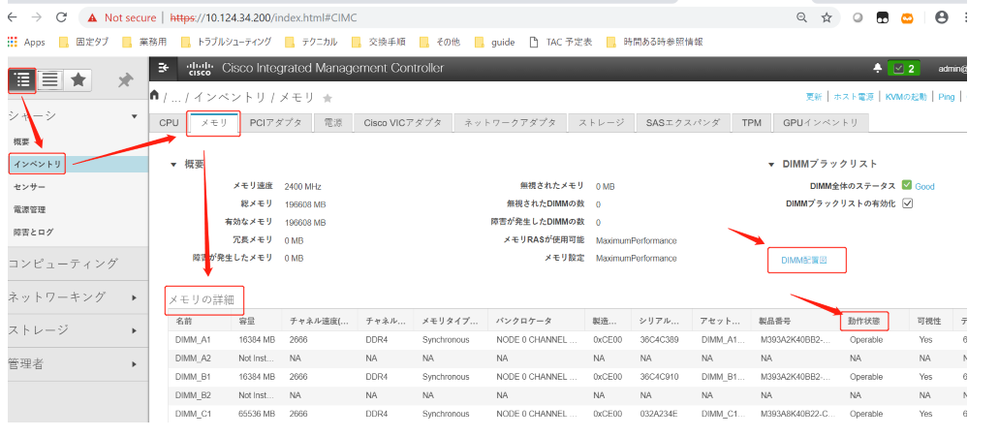Click the black square extension icon
This screenshot has width=999, height=436.
point(882,18)
